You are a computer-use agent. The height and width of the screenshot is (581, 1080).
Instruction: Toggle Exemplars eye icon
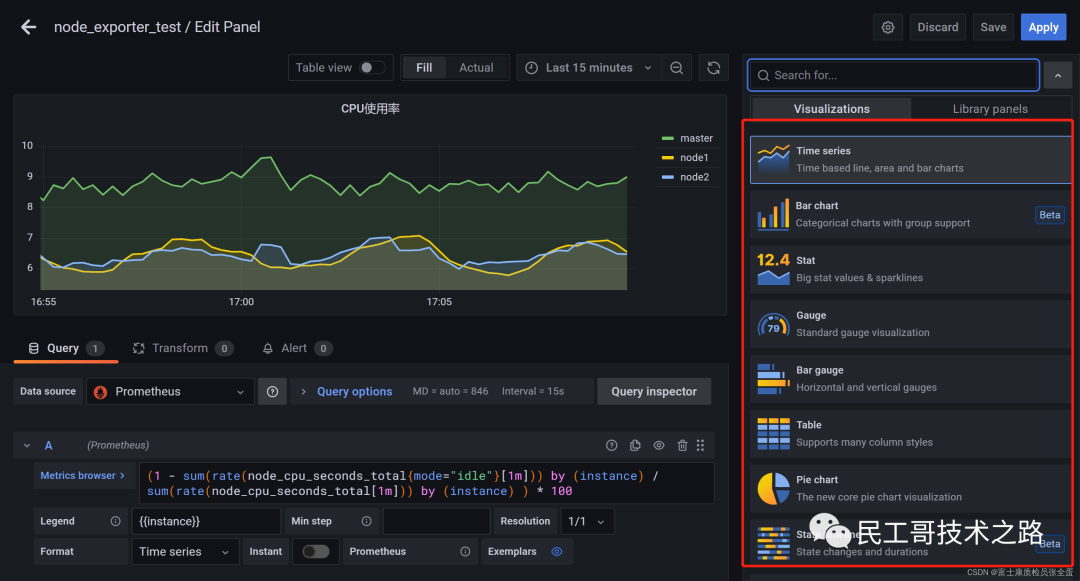(x=557, y=551)
